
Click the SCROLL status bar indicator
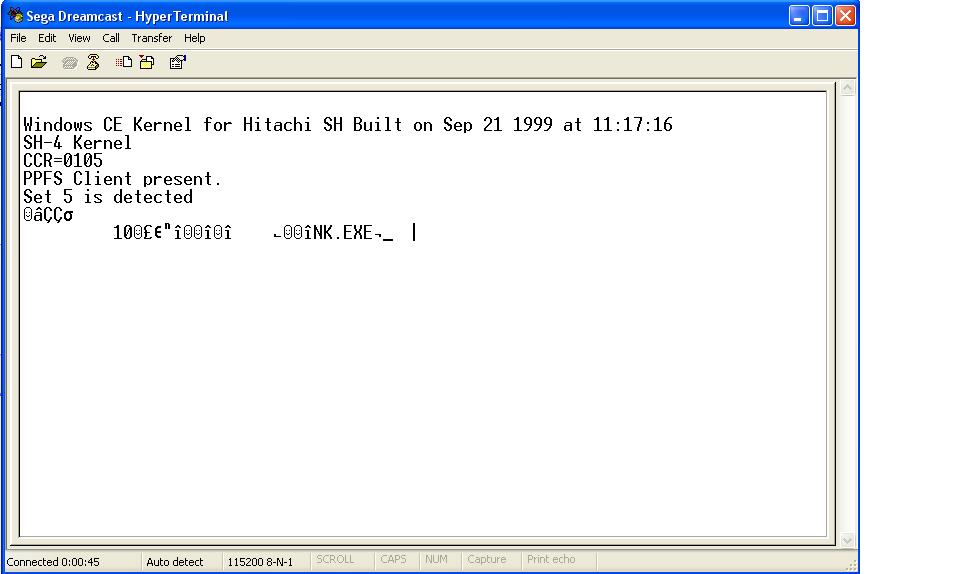(x=335, y=559)
